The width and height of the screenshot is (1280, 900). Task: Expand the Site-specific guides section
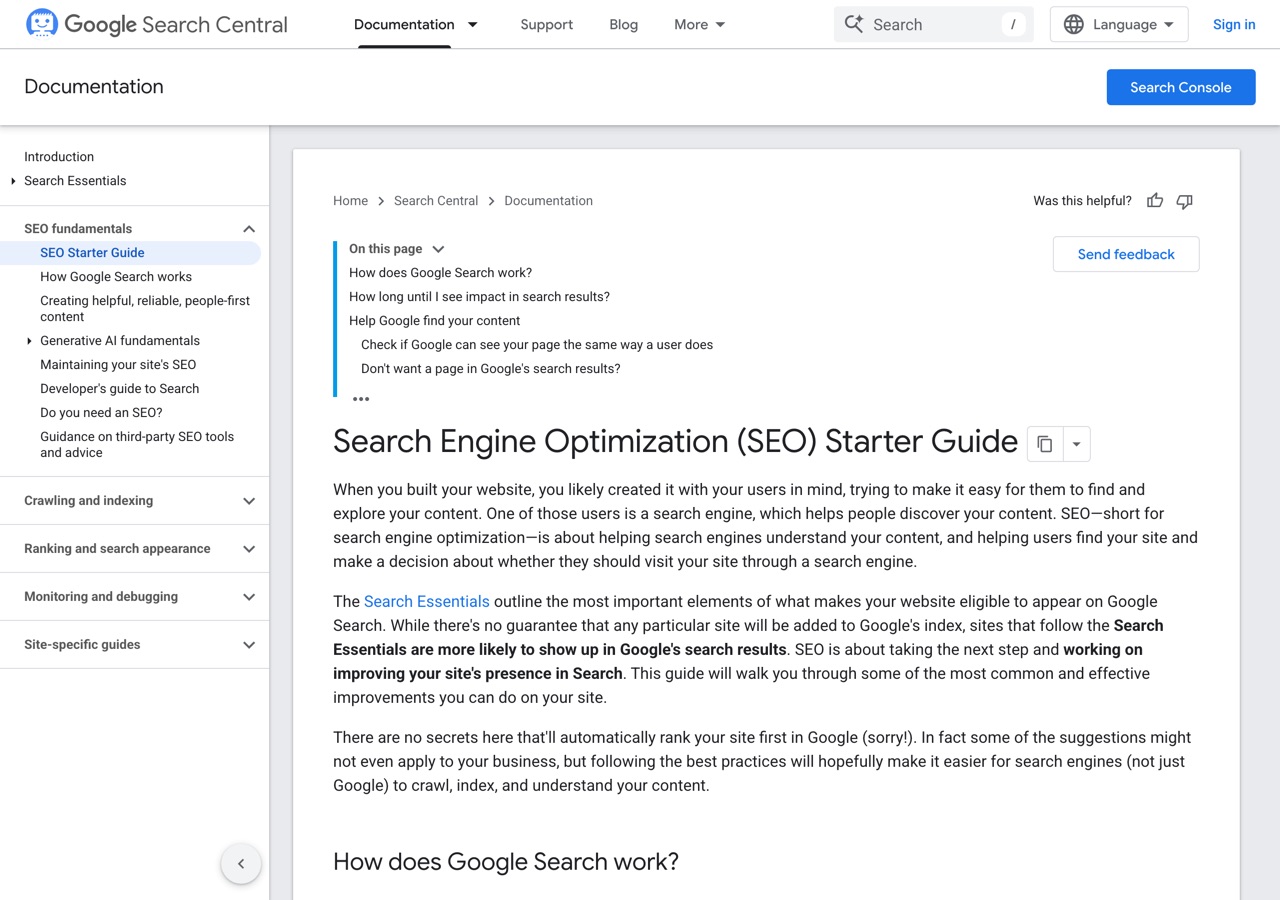tap(249, 645)
